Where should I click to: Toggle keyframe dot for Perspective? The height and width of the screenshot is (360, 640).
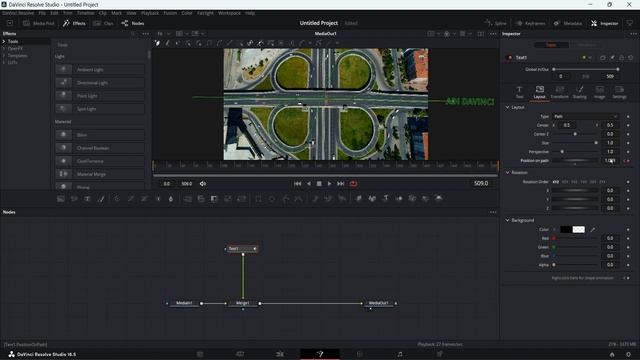(628, 152)
